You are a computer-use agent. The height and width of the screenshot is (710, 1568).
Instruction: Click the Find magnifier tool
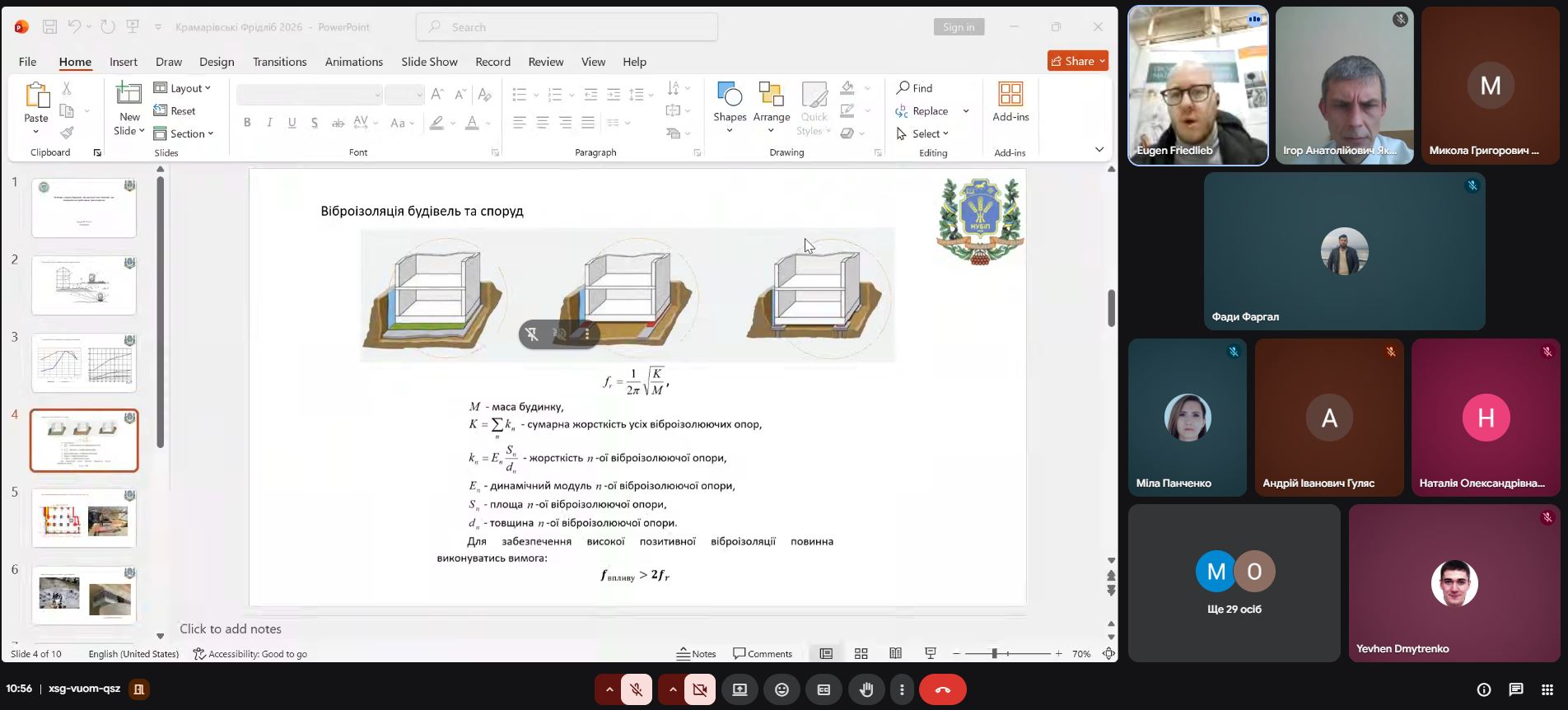pyautogui.click(x=914, y=88)
